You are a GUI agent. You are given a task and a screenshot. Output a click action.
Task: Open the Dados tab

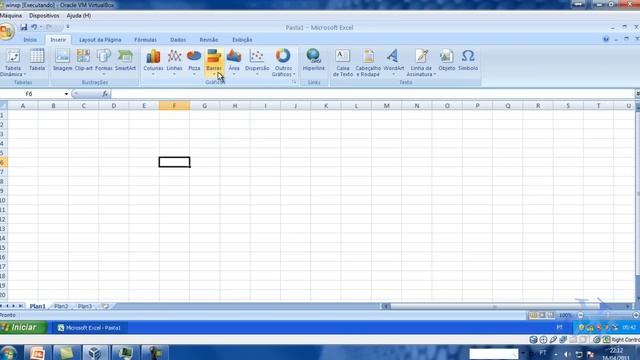click(178, 40)
